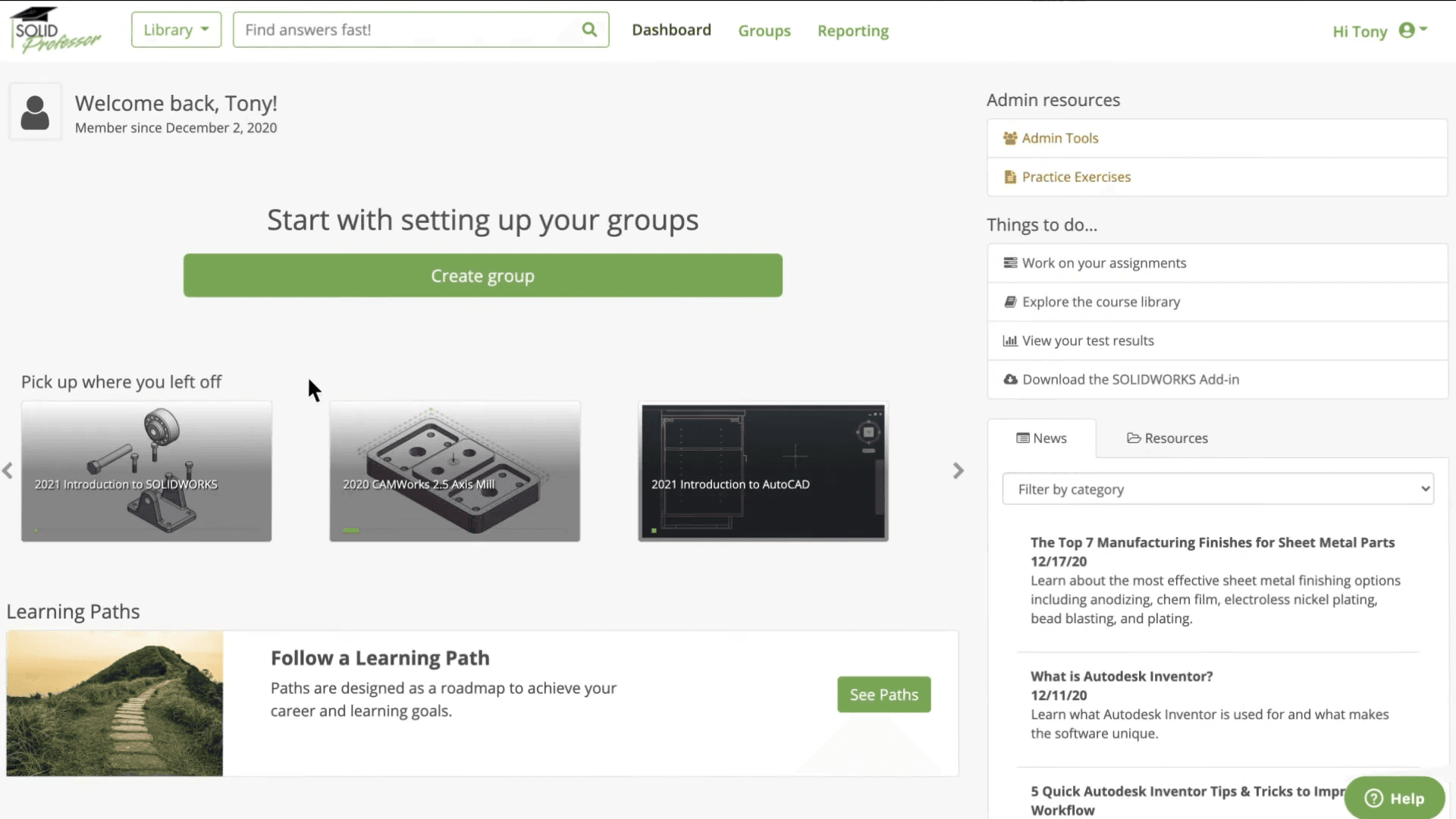Click the SolidProfessor logo
The image size is (1456, 819).
click(x=56, y=31)
